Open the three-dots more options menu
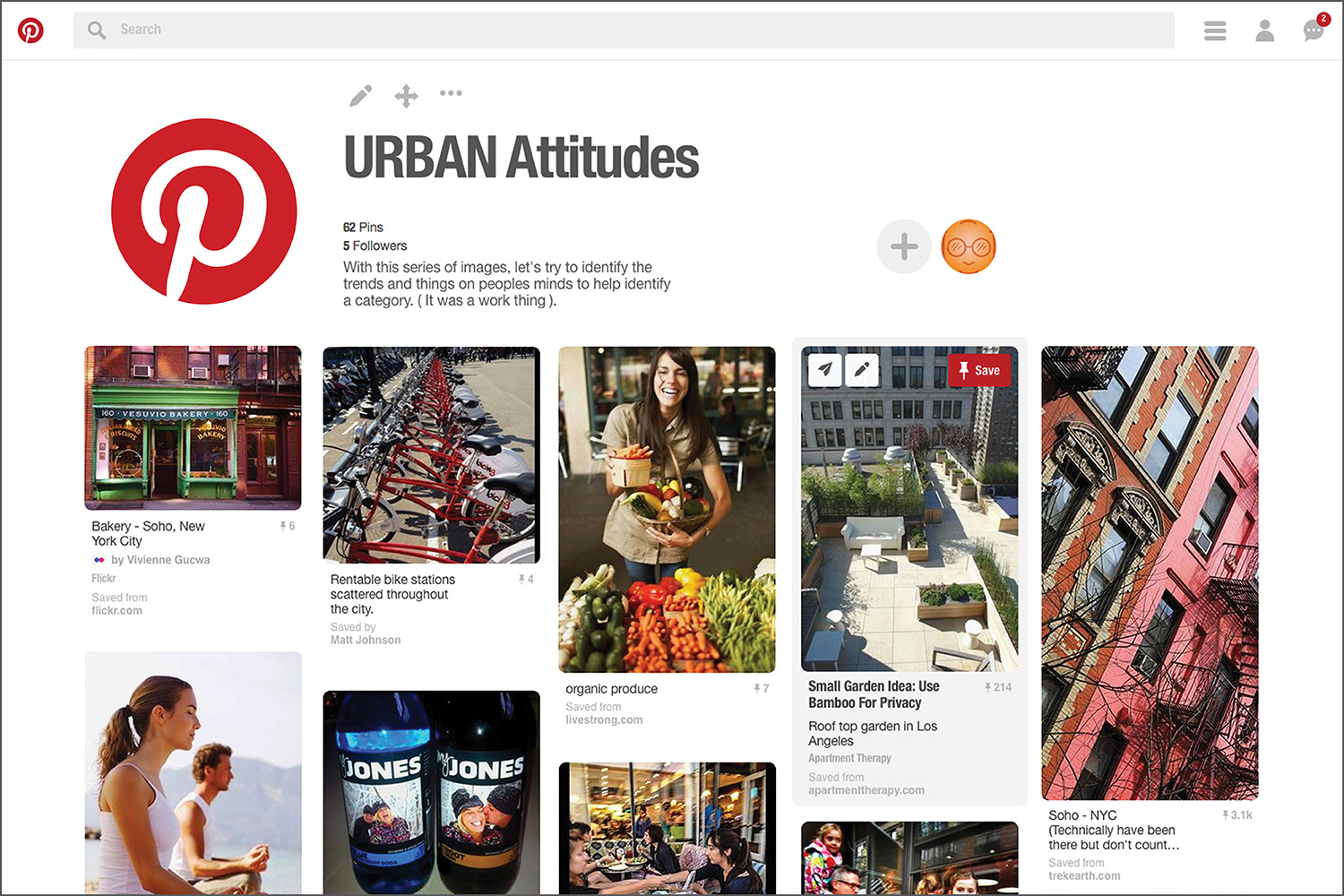This screenshot has width=1344, height=896. [x=451, y=93]
